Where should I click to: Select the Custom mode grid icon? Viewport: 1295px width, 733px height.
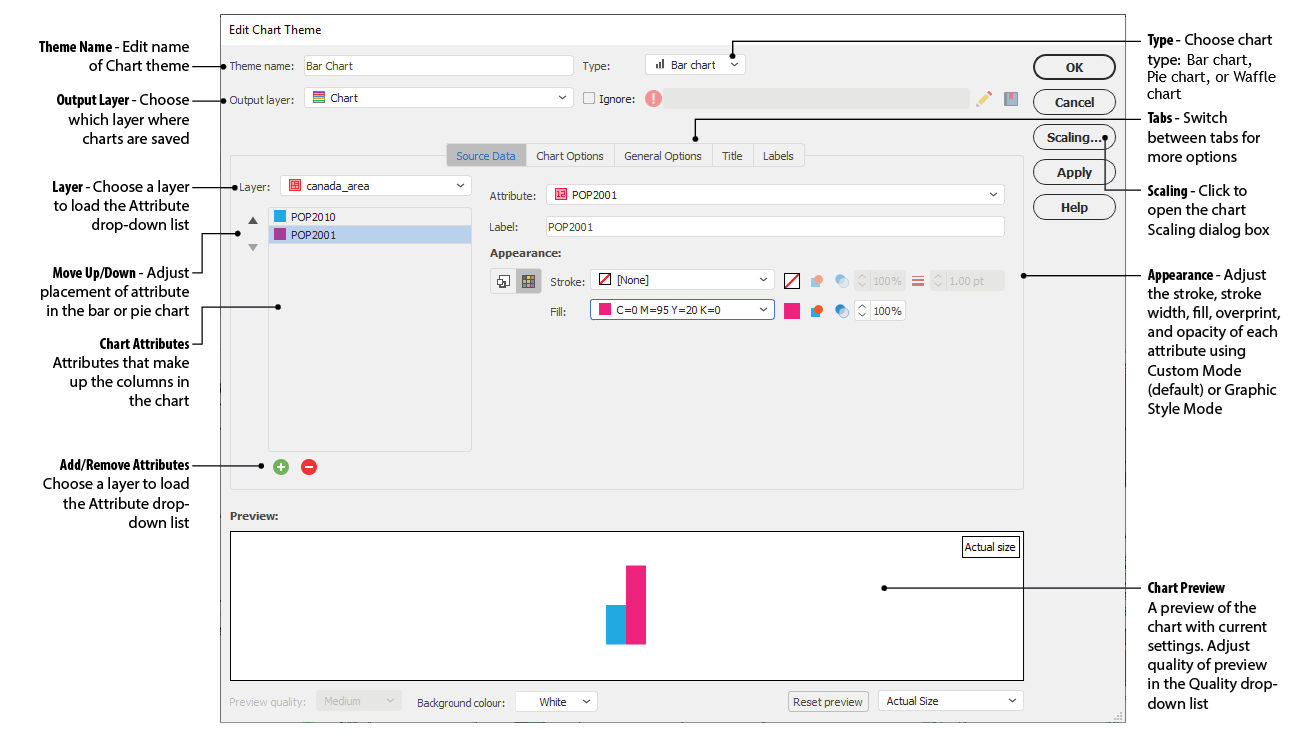(x=528, y=281)
